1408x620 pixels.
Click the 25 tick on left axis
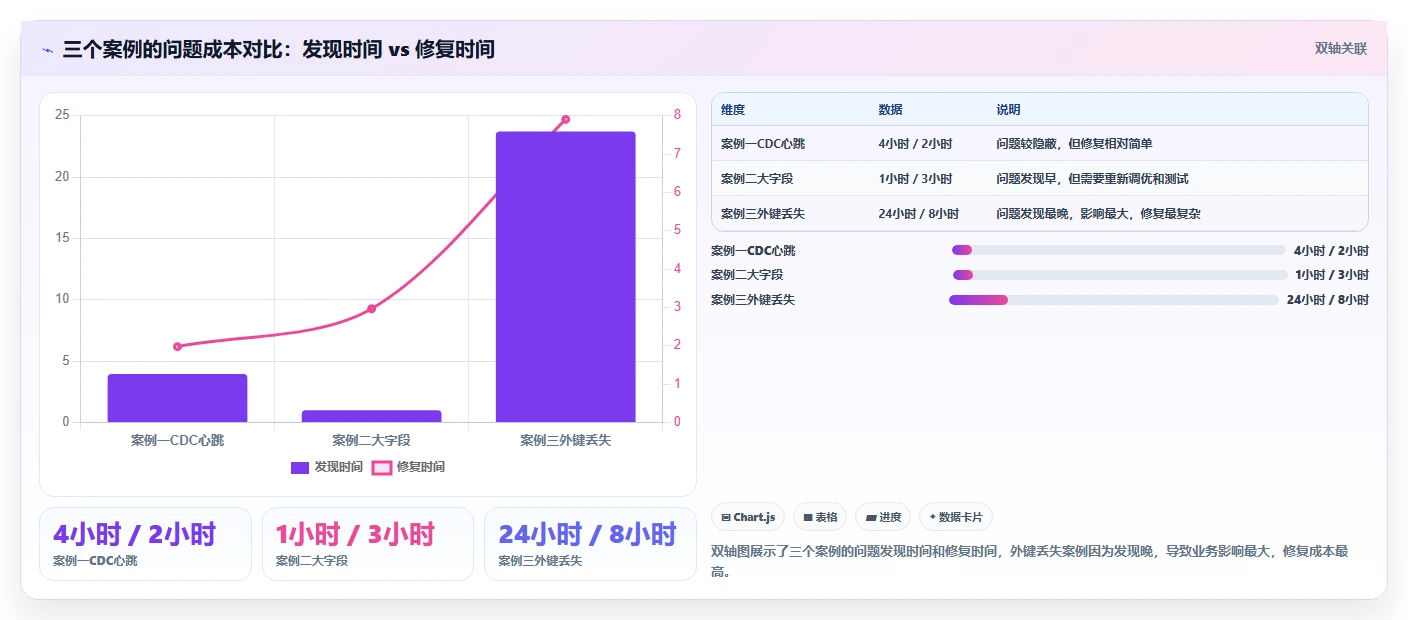point(62,115)
